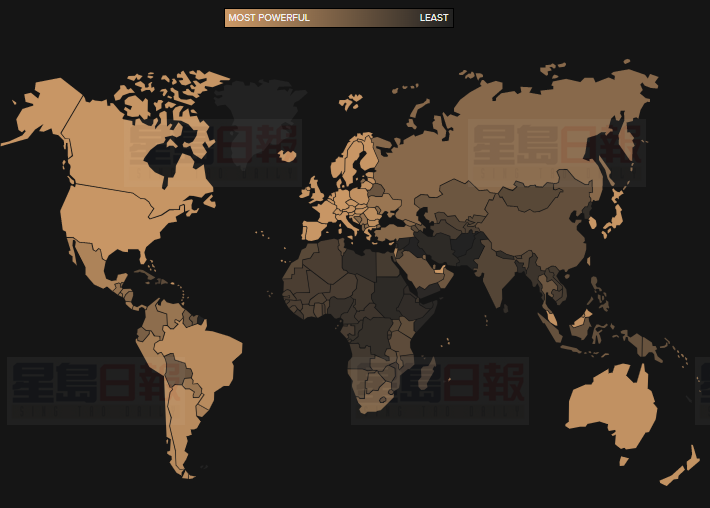Click the MOST POWERFUL legend label
Screen dimensions: 710x508
coord(269,18)
